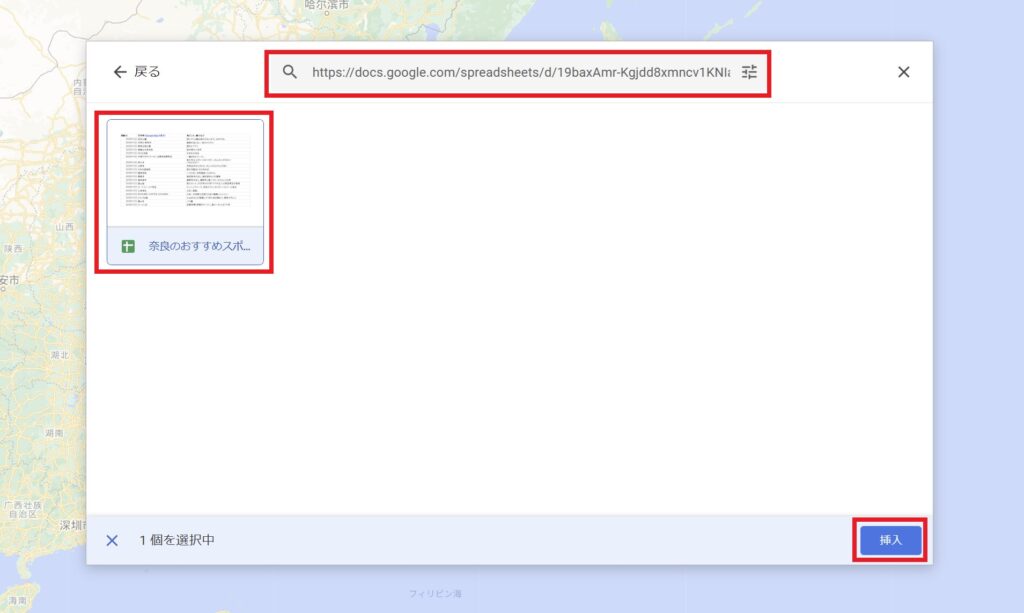The height and width of the screenshot is (613, 1024).
Task: Insert selected file with 挿入 button
Action: (x=890, y=541)
